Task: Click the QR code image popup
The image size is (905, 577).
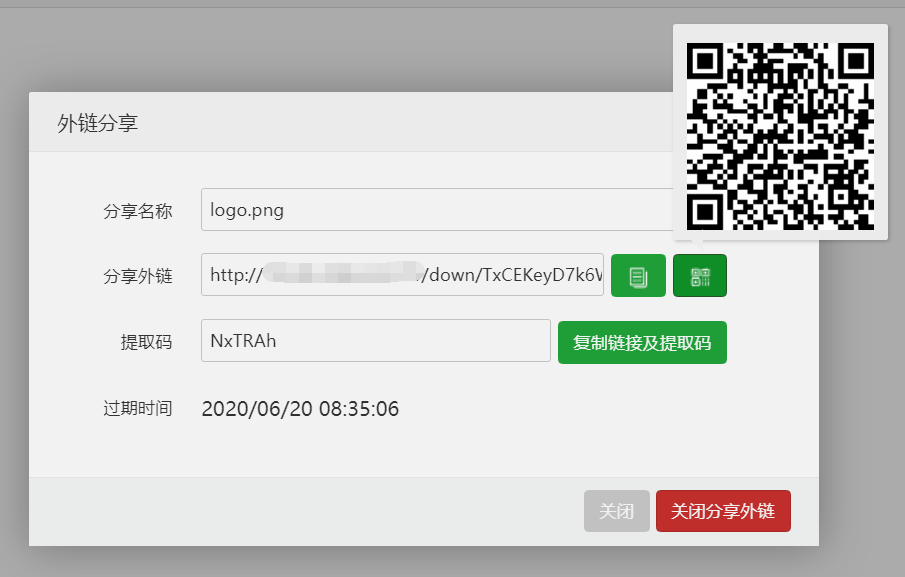Action: (780, 136)
